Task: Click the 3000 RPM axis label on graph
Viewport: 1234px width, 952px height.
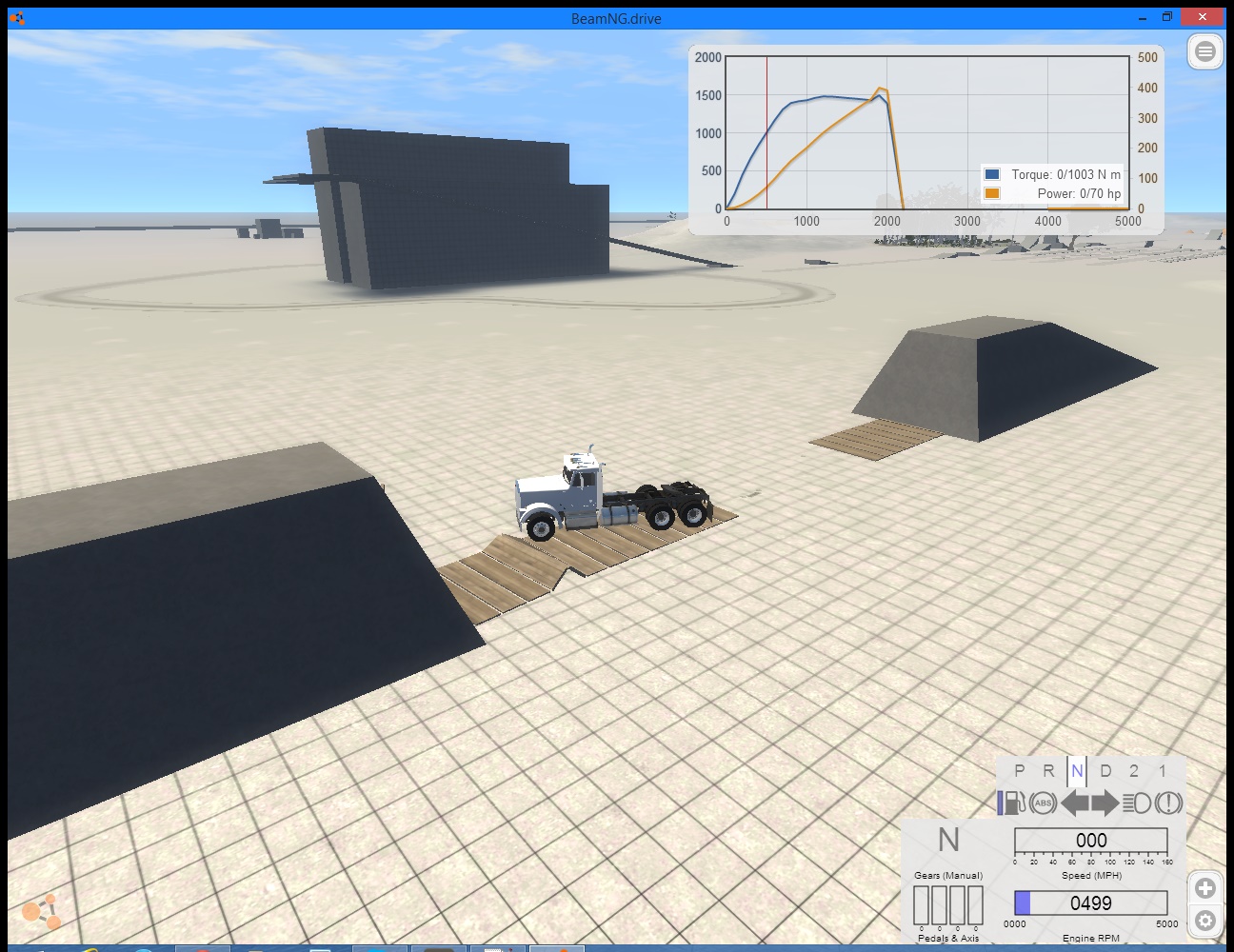Action: tap(967, 221)
